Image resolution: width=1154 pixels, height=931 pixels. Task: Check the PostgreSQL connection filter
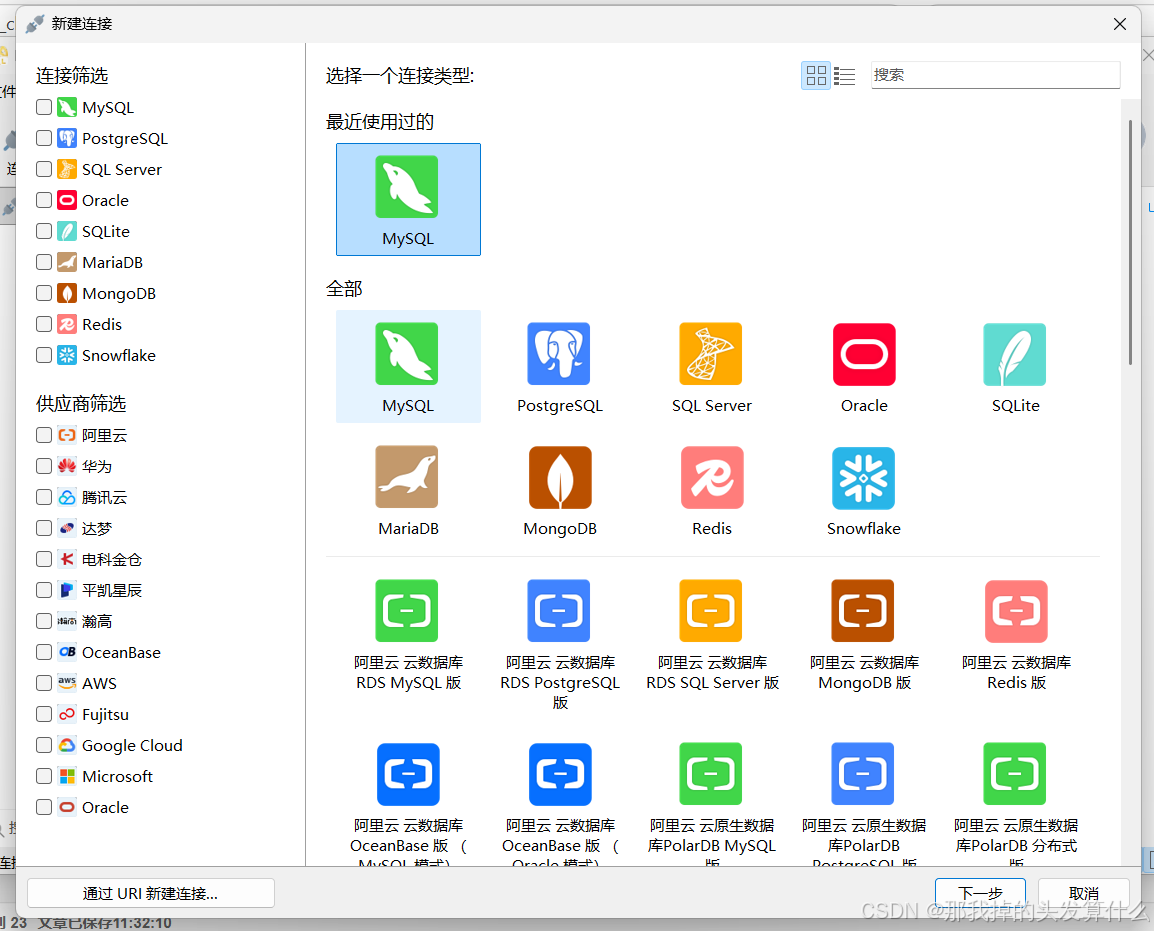[44, 138]
